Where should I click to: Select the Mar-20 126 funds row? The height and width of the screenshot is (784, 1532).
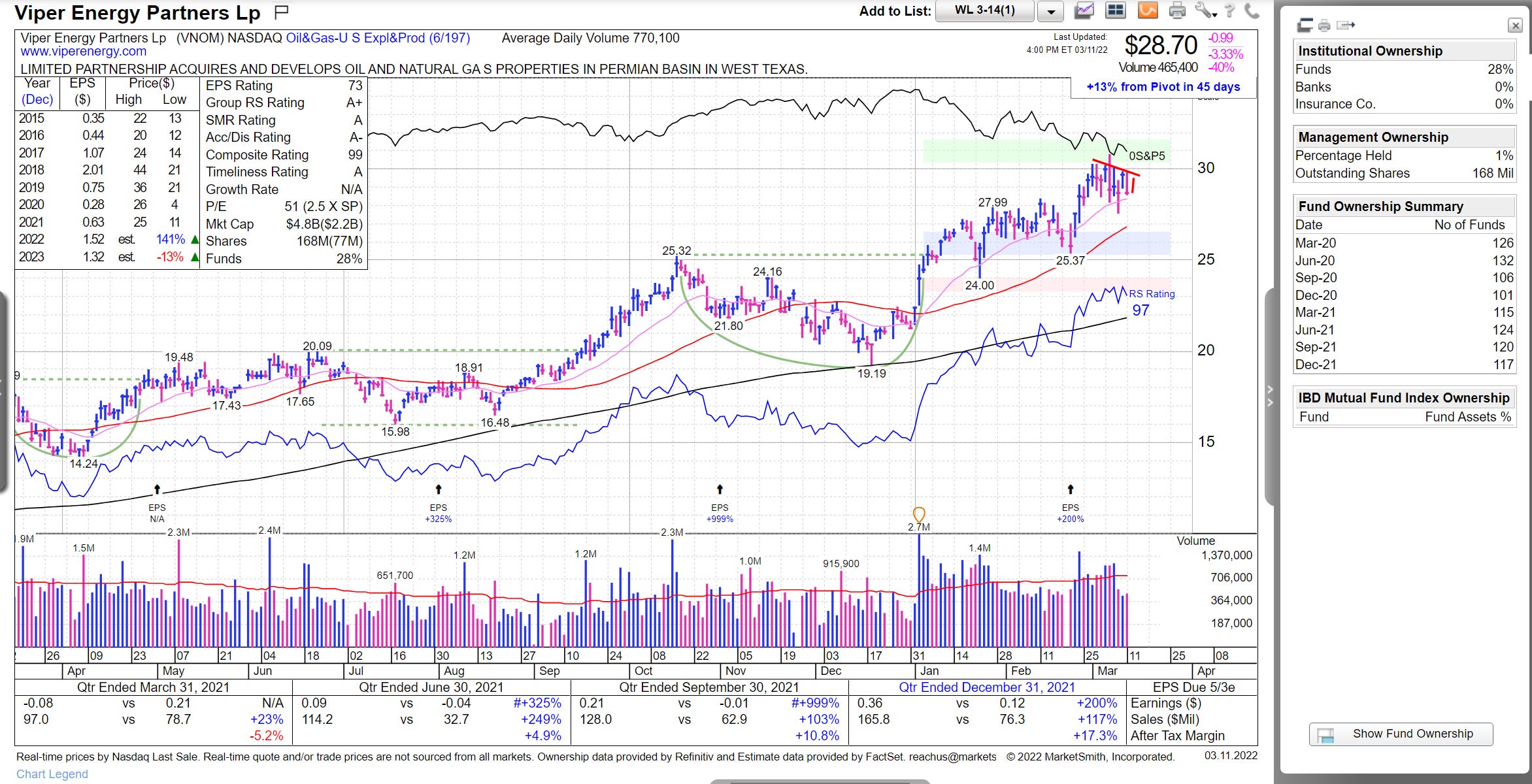tap(1404, 243)
